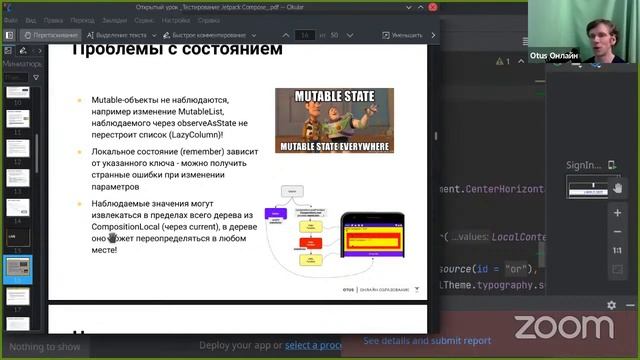
Task: Select the dark page 15 thumbnail
Action: [18, 237]
